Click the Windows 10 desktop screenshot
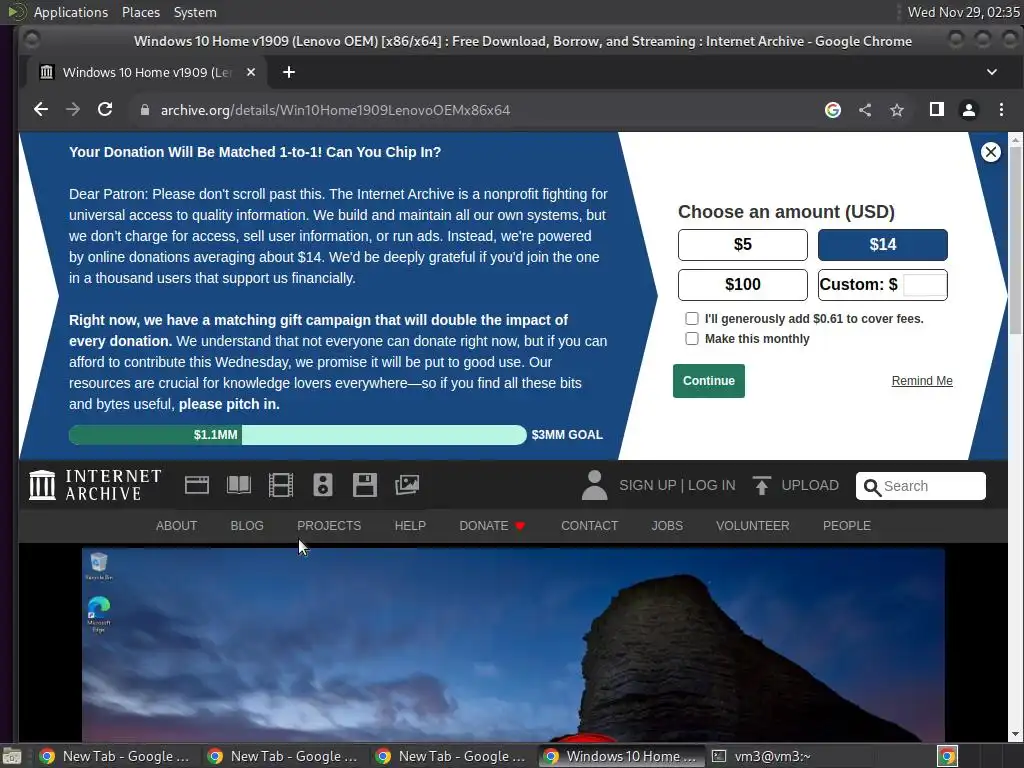 513,645
